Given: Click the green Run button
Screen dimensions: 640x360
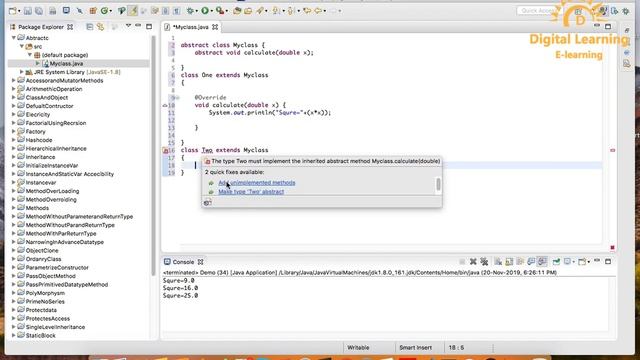Looking at the screenshot, I should pos(205,11).
